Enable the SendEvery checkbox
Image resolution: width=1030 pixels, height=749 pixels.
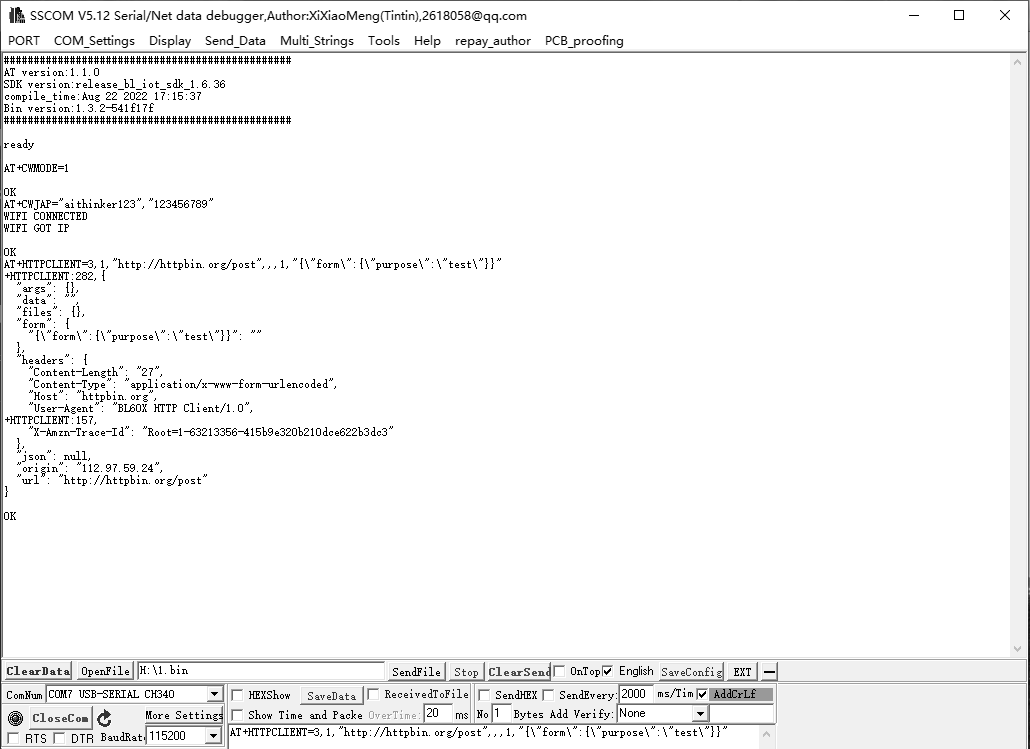pyautogui.click(x=549, y=695)
